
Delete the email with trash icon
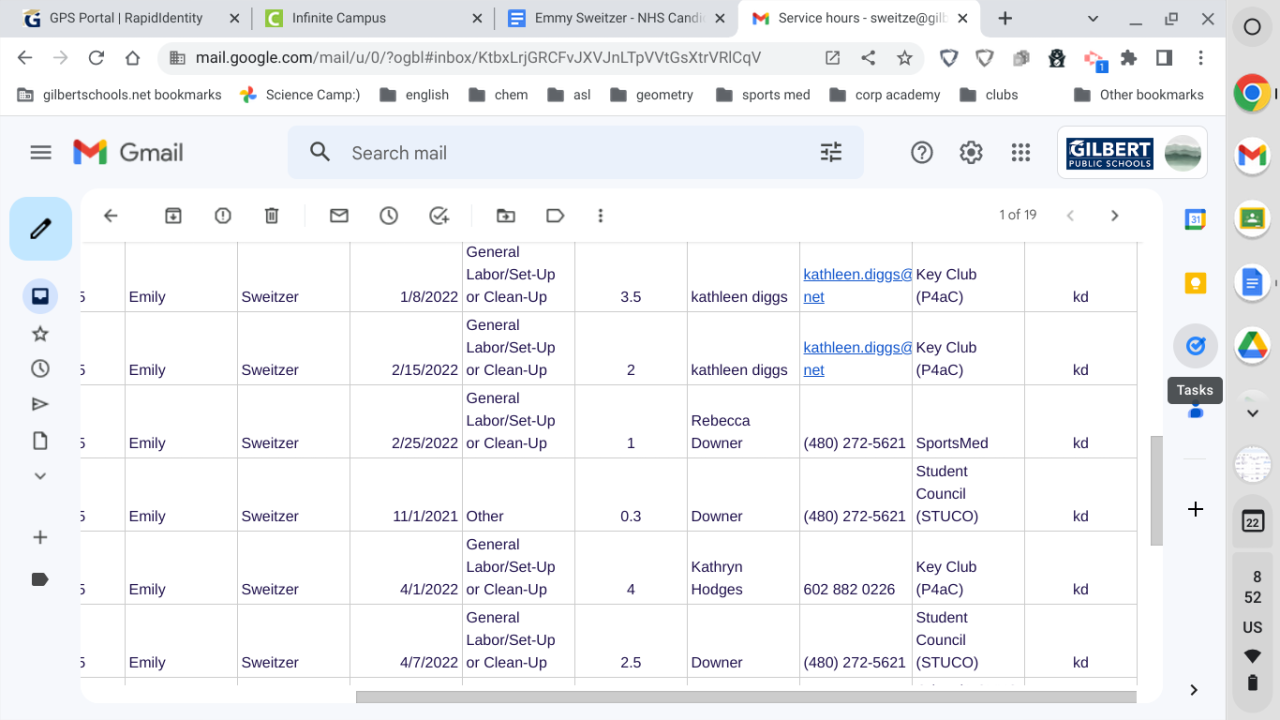tap(271, 215)
